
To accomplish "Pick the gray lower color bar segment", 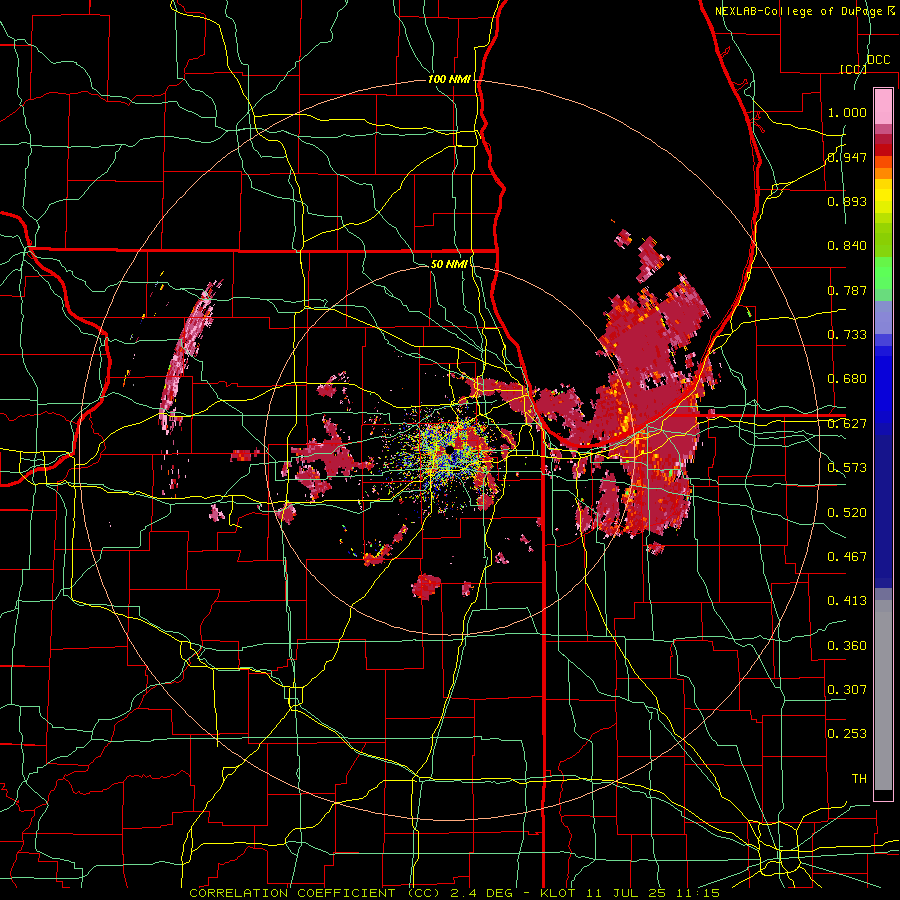I will 883,700.
